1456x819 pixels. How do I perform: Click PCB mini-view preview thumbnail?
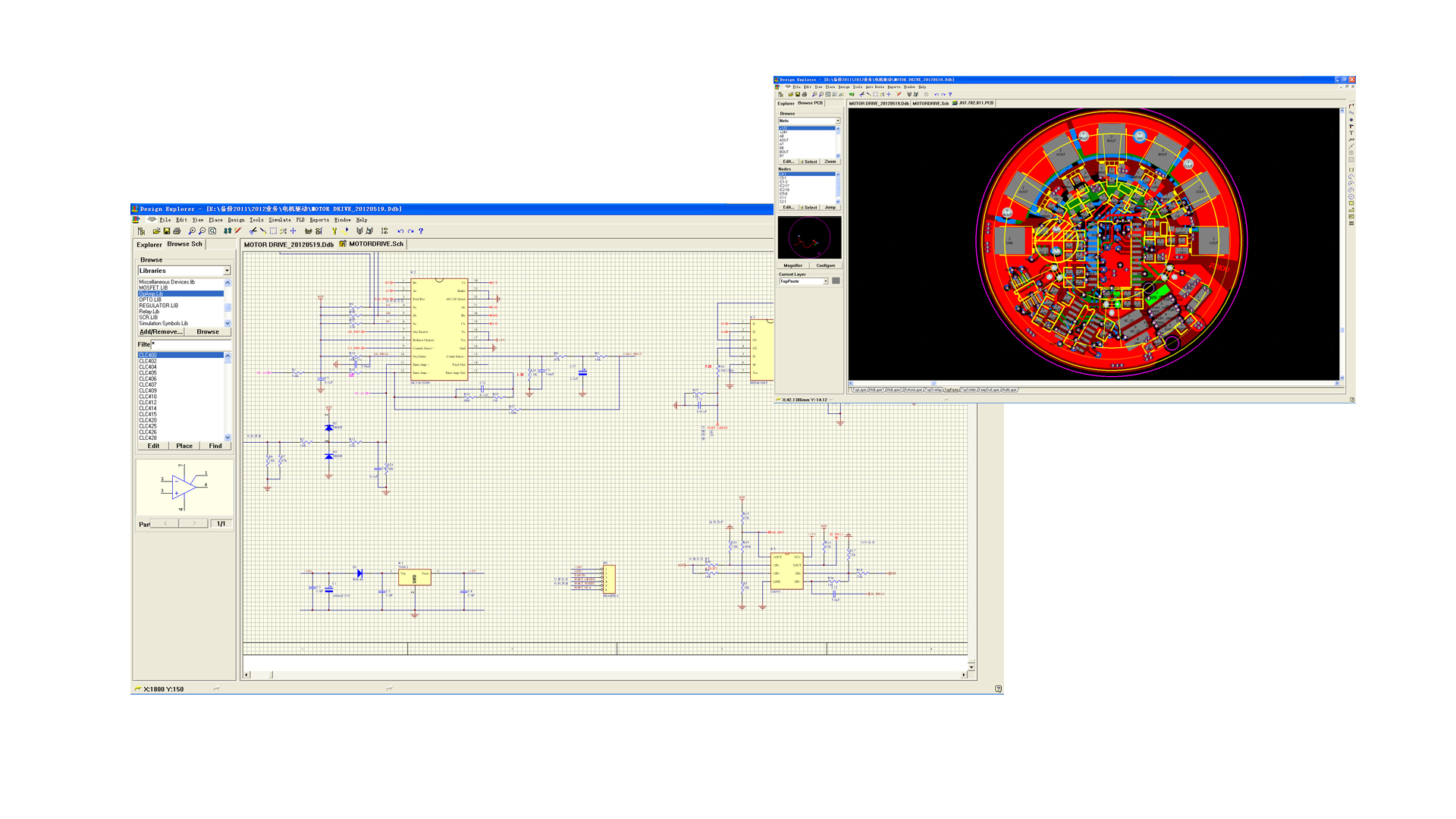(x=809, y=238)
